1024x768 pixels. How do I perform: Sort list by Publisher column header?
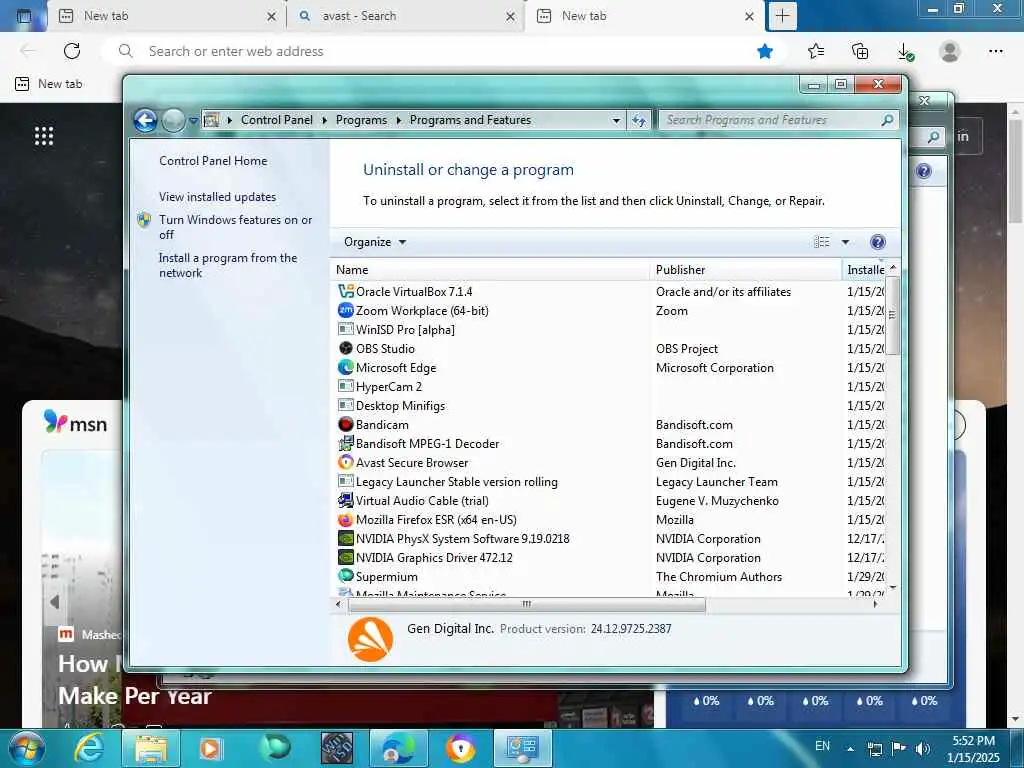coord(746,270)
